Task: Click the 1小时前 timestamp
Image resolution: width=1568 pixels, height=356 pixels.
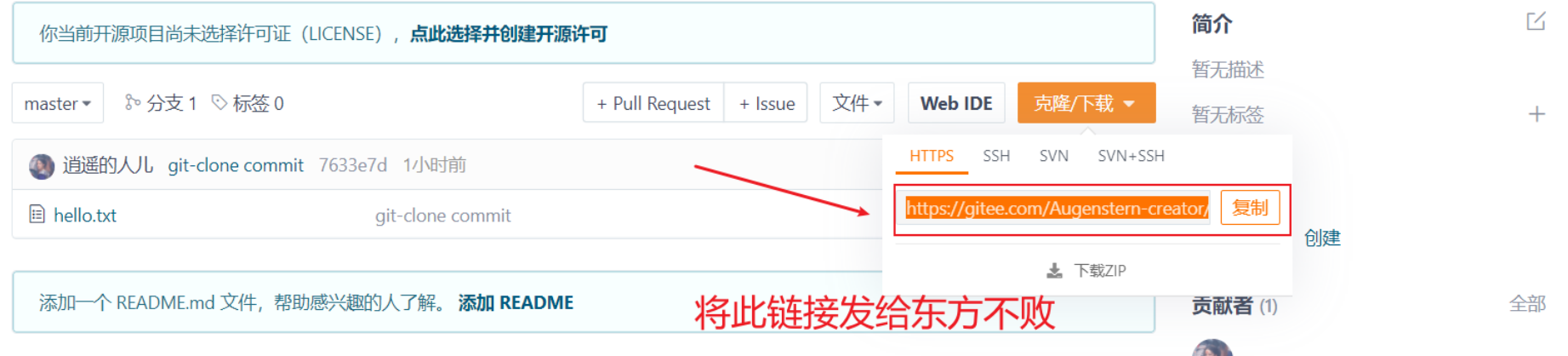Action: 434,164
